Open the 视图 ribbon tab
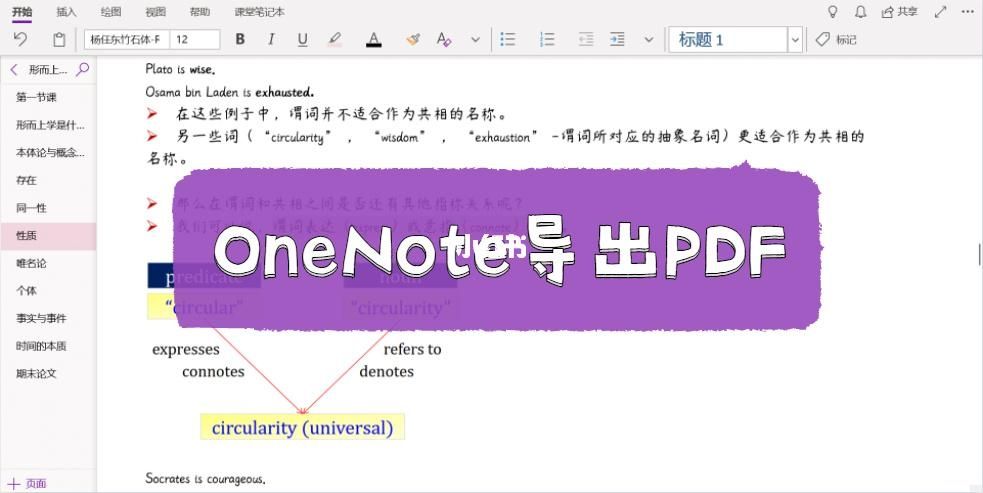This screenshot has height=493, width=983. pos(155,12)
